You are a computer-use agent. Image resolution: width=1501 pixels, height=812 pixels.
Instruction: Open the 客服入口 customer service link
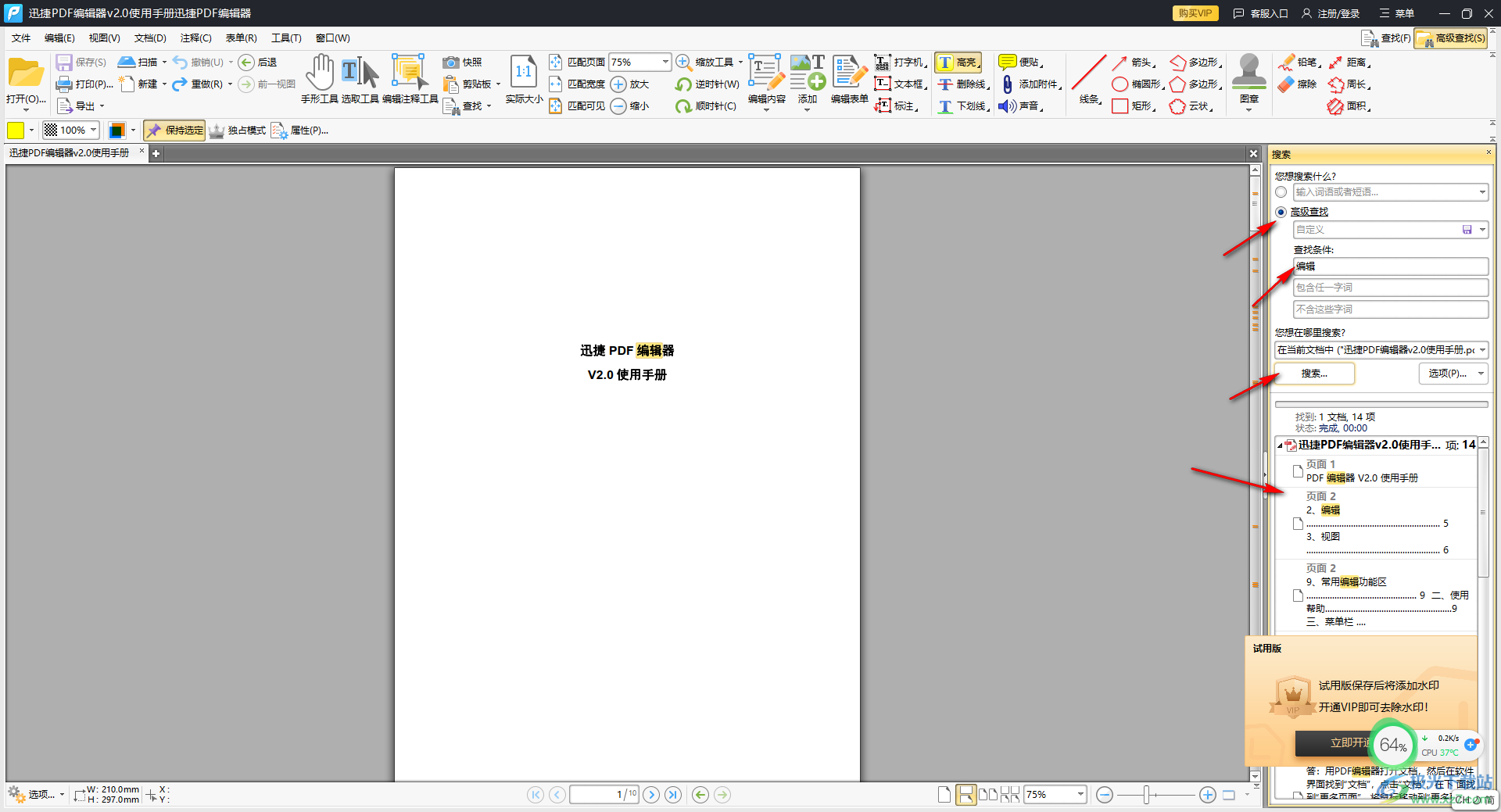click(1260, 13)
